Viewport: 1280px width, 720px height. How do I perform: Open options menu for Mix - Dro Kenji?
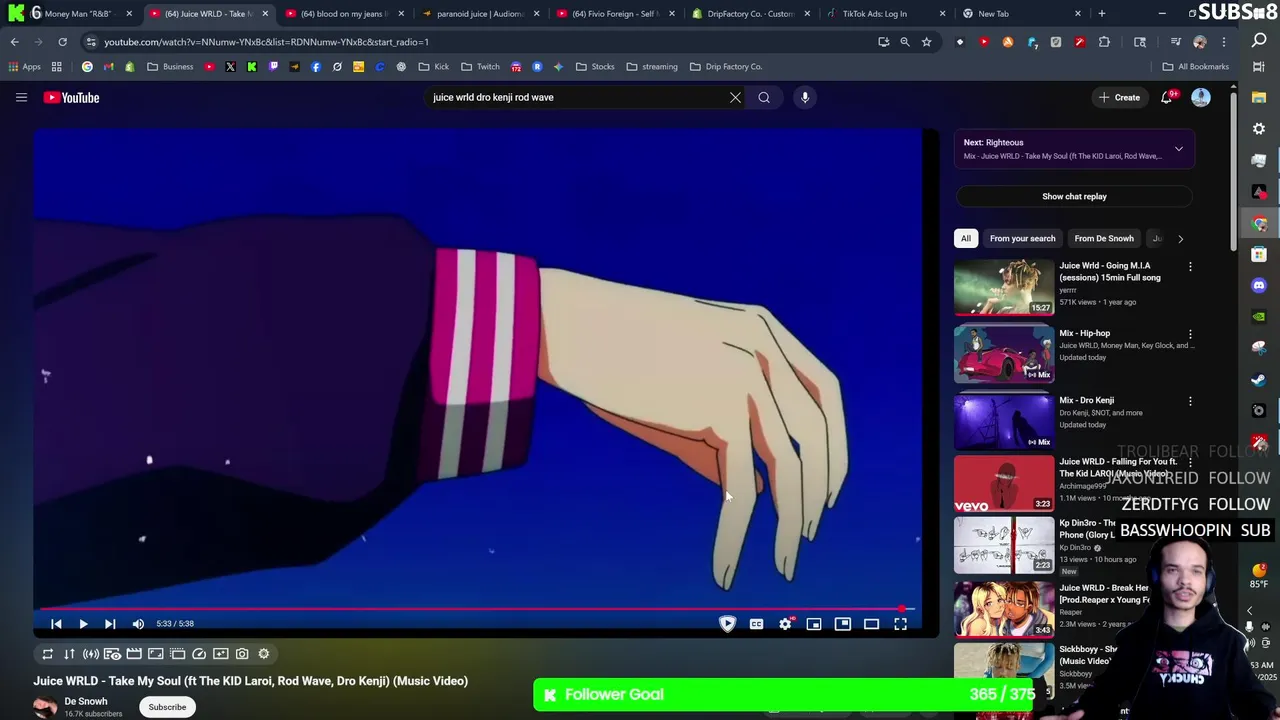click(x=1190, y=401)
